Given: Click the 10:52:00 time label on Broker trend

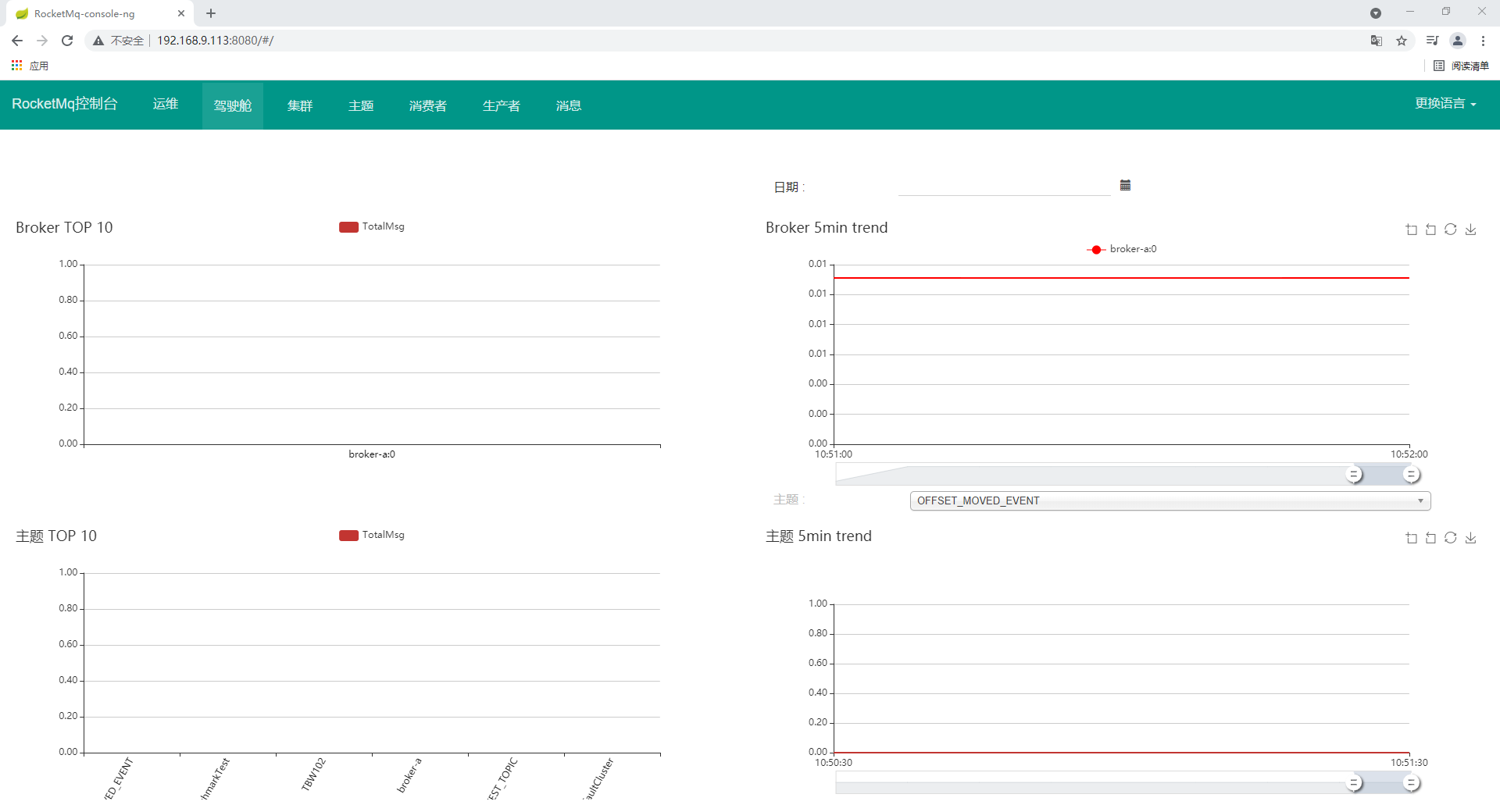Looking at the screenshot, I should [1409, 454].
